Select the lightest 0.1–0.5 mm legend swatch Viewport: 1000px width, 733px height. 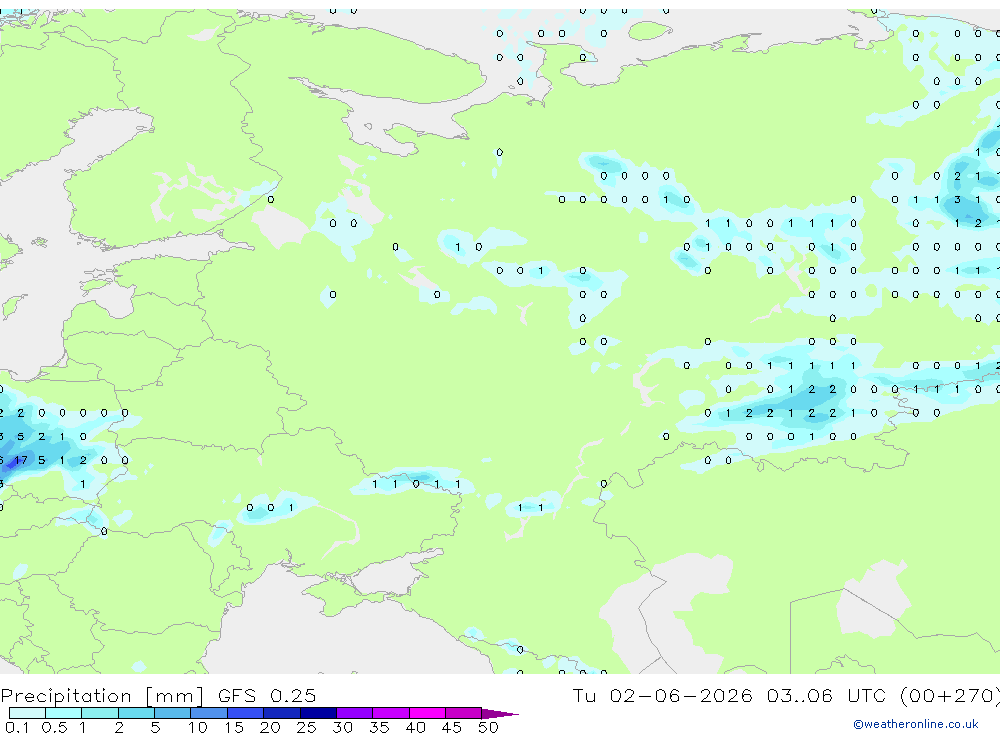point(27,713)
